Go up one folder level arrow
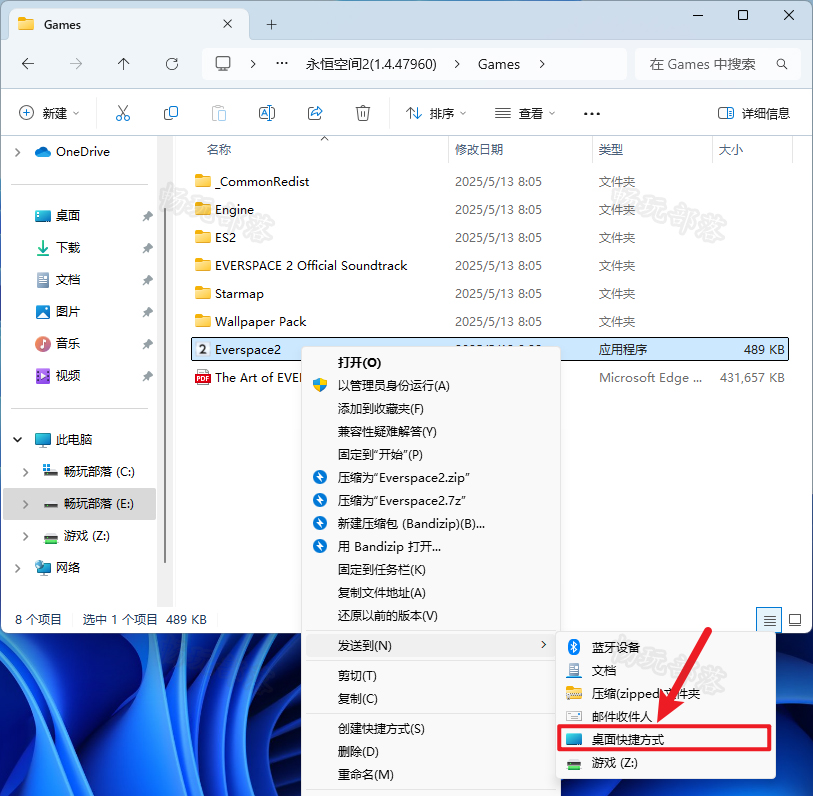Image resolution: width=813 pixels, height=796 pixels. click(x=123, y=64)
